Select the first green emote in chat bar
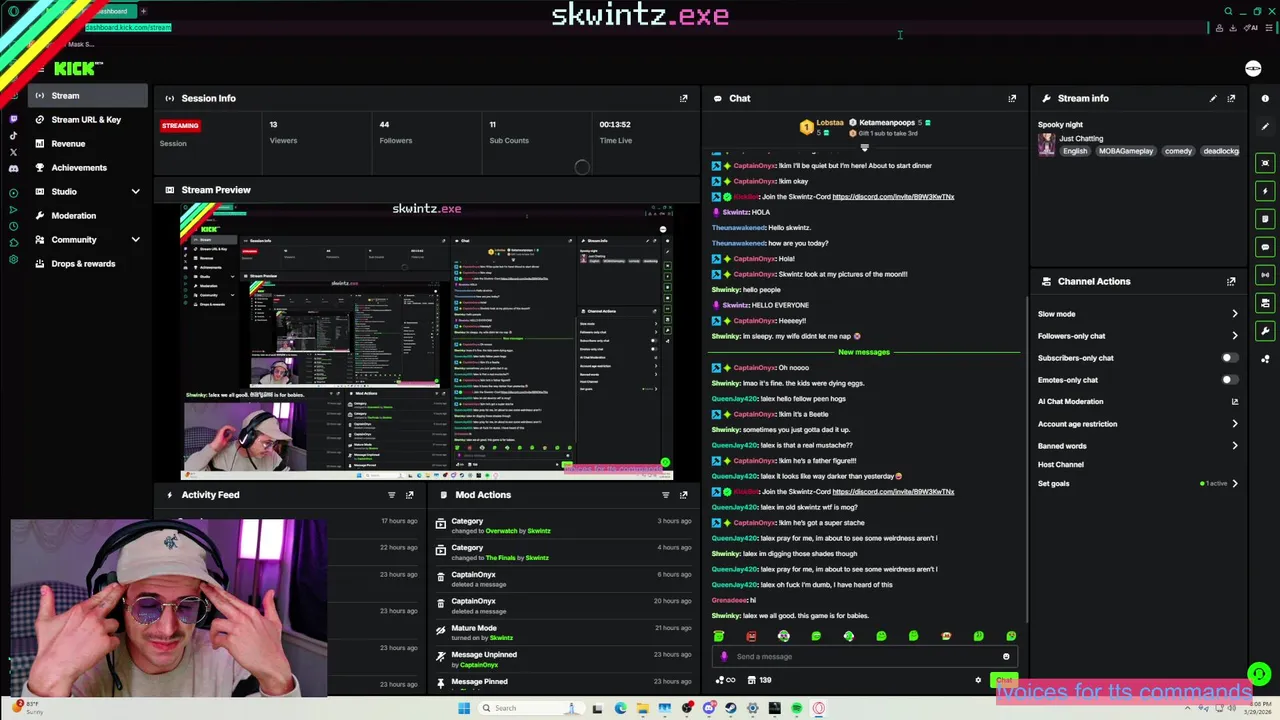This screenshot has height=720, width=1280. coord(719,636)
